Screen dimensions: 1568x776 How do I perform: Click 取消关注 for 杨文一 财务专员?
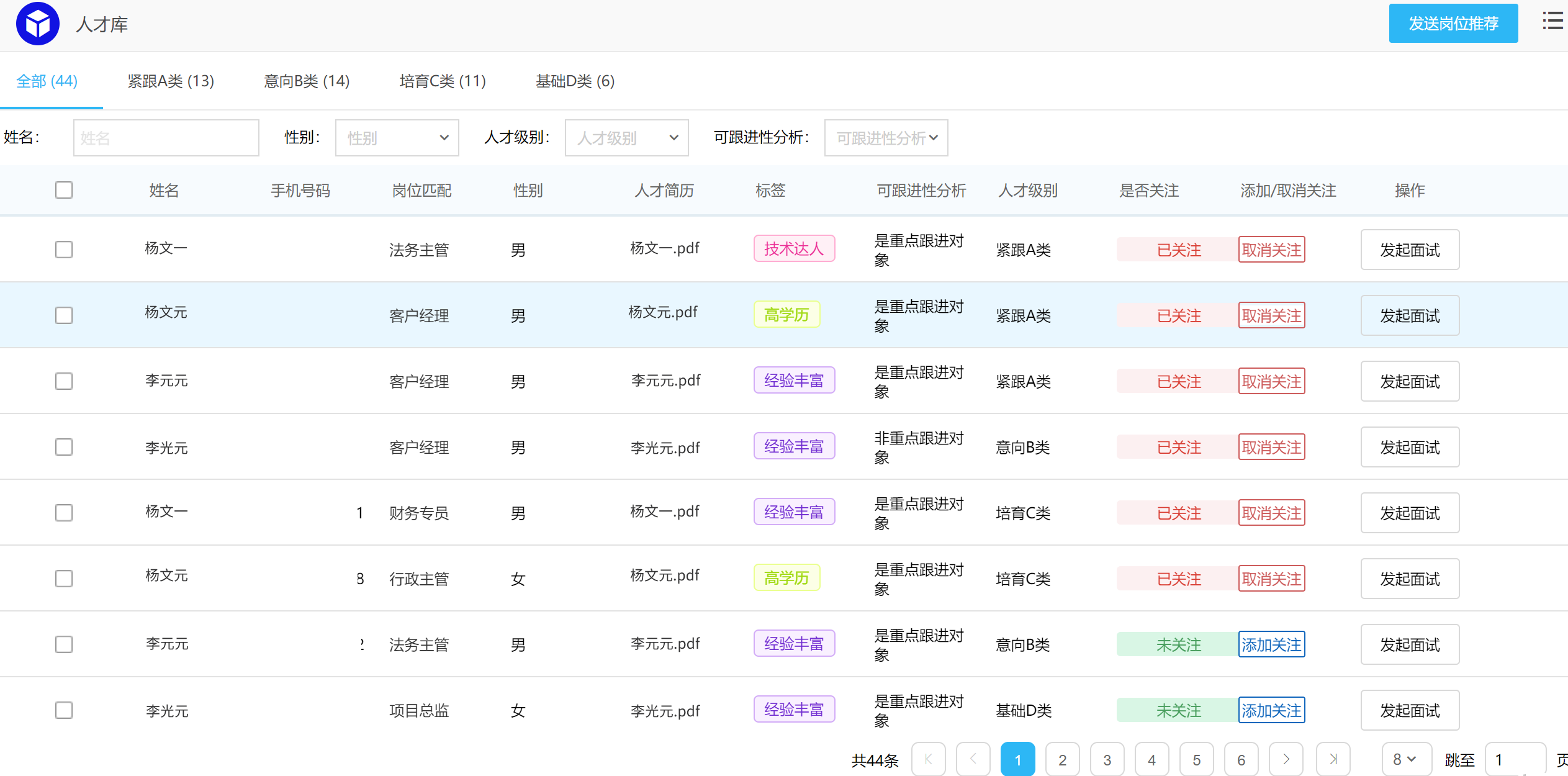pyautogui.click(x=1272, y=513)
